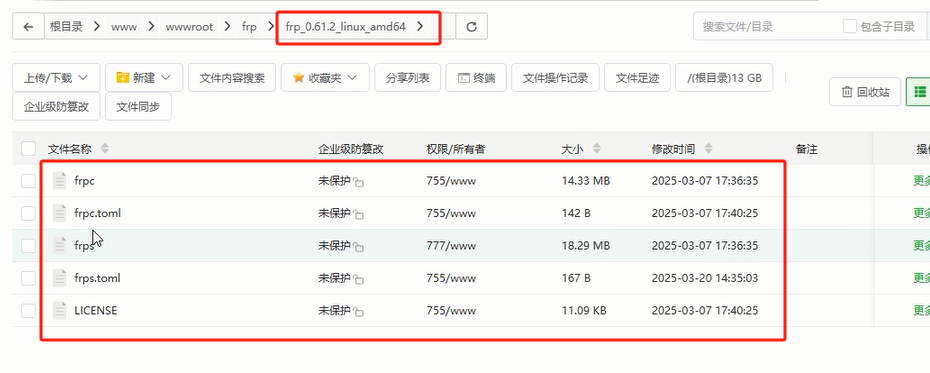Click lock icon in frps.toml row

pos(359,279)
